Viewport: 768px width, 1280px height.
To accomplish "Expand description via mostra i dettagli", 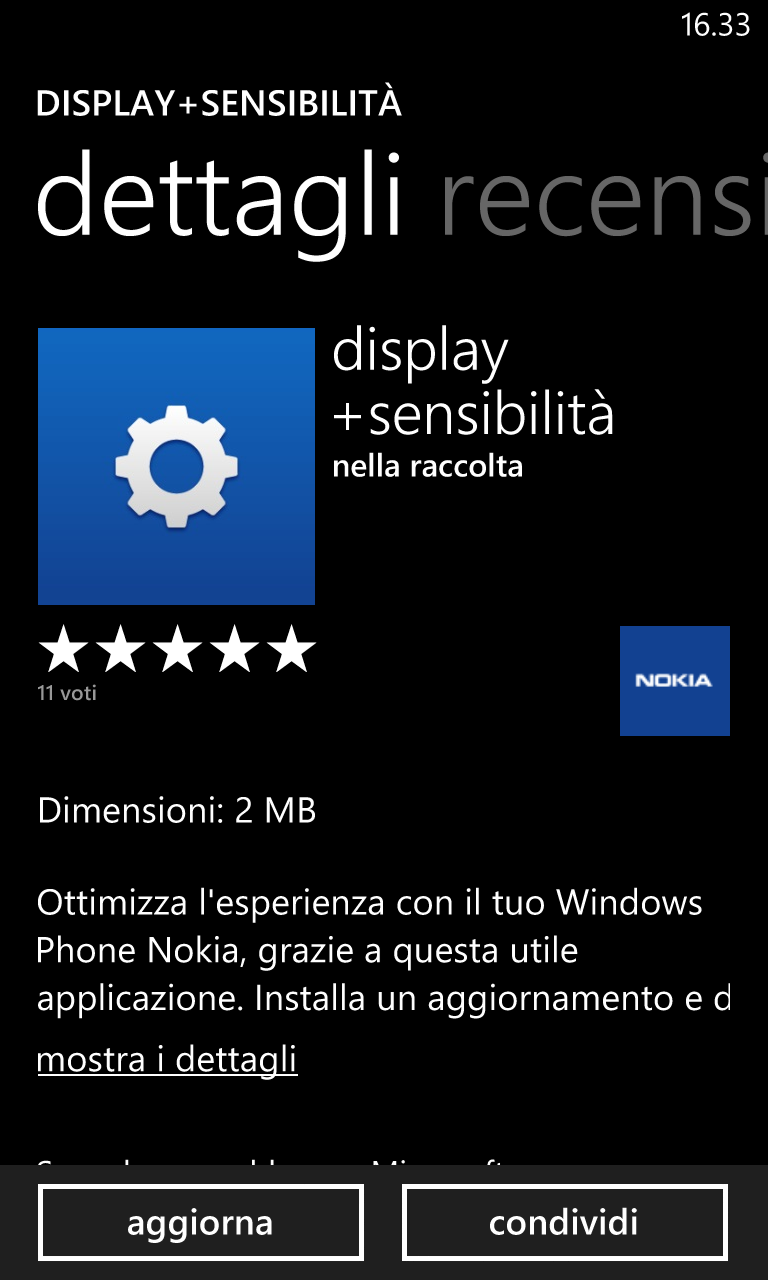I will tap(167, 1059).
